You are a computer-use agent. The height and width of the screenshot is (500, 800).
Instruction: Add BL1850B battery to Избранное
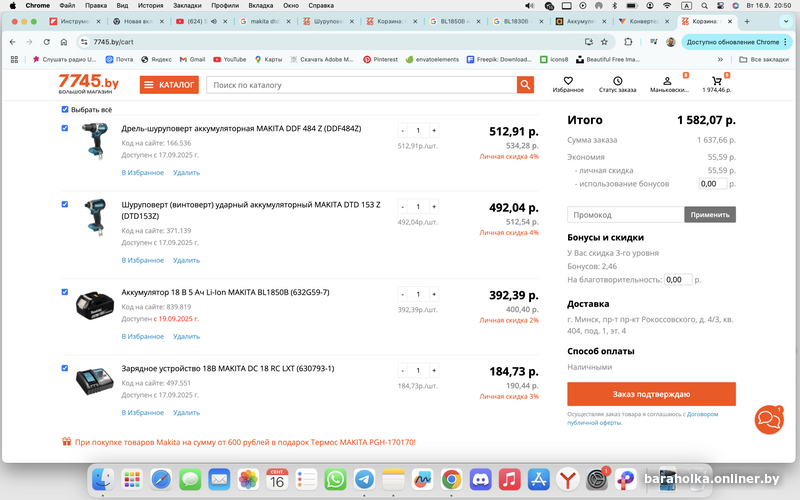point(142,336)
